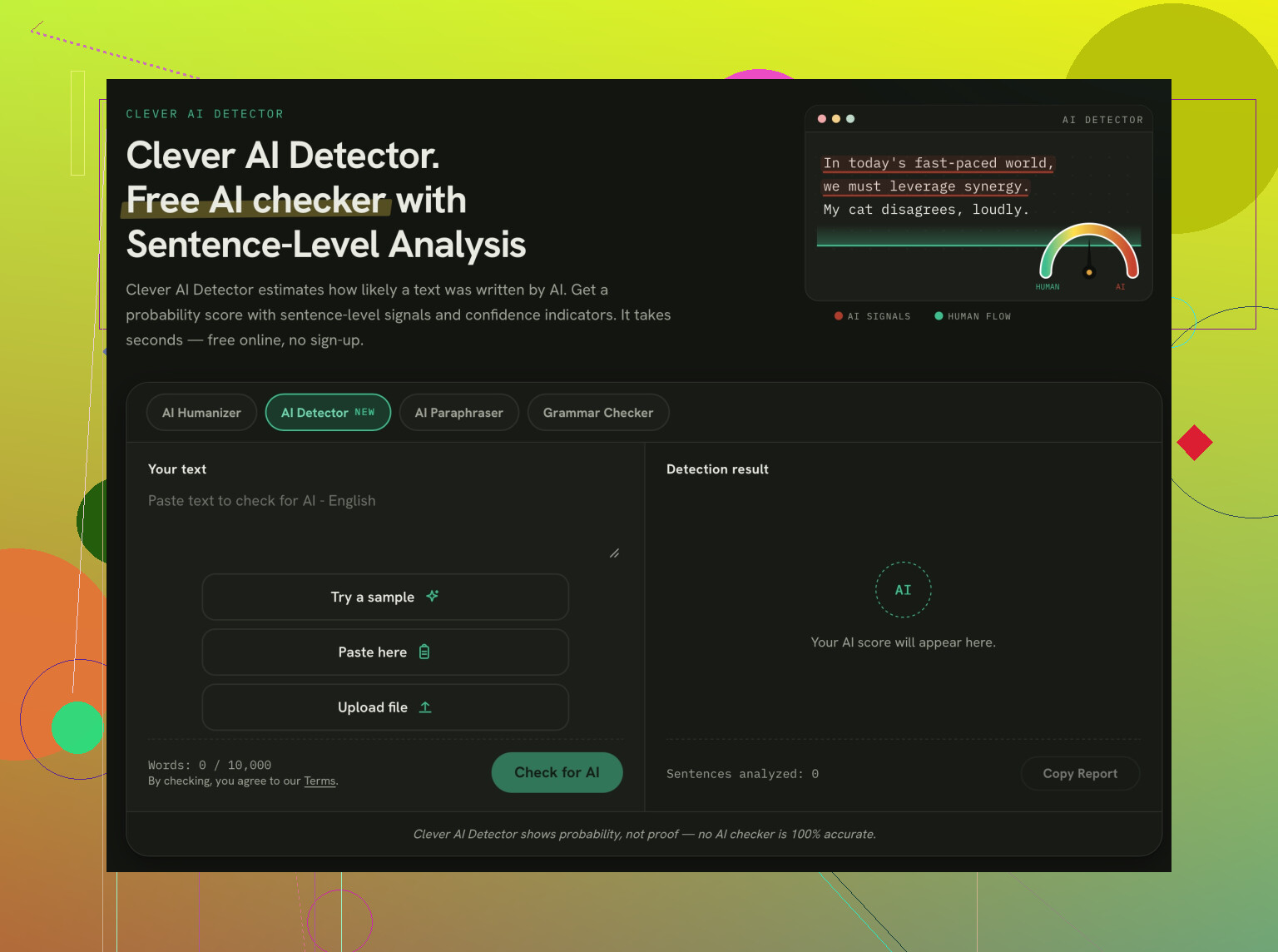Click the CLEVER AI DETECTOR header label

tap(205, 114)
